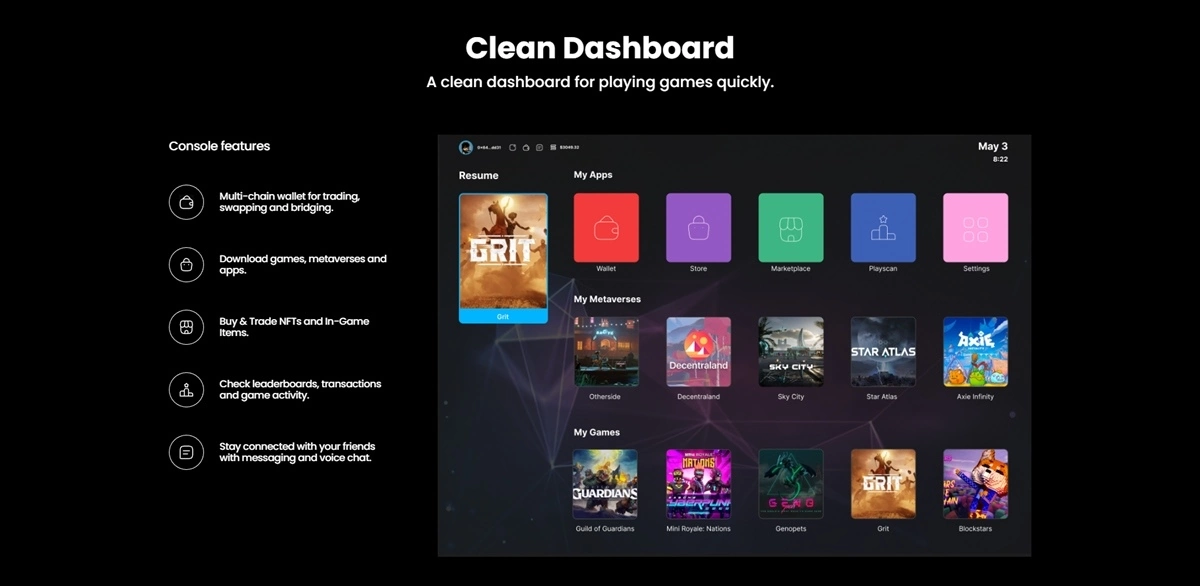Open the Decentraland metaverse thumbnail
This screenshot has width=1200, height=586.
pos(698,352)
